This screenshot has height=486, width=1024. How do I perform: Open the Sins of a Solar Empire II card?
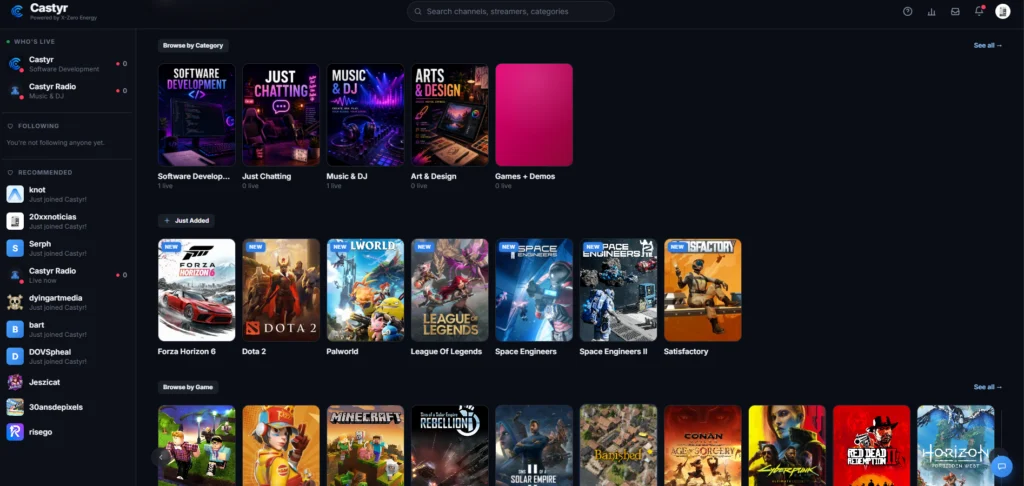[x=534, y=446]
